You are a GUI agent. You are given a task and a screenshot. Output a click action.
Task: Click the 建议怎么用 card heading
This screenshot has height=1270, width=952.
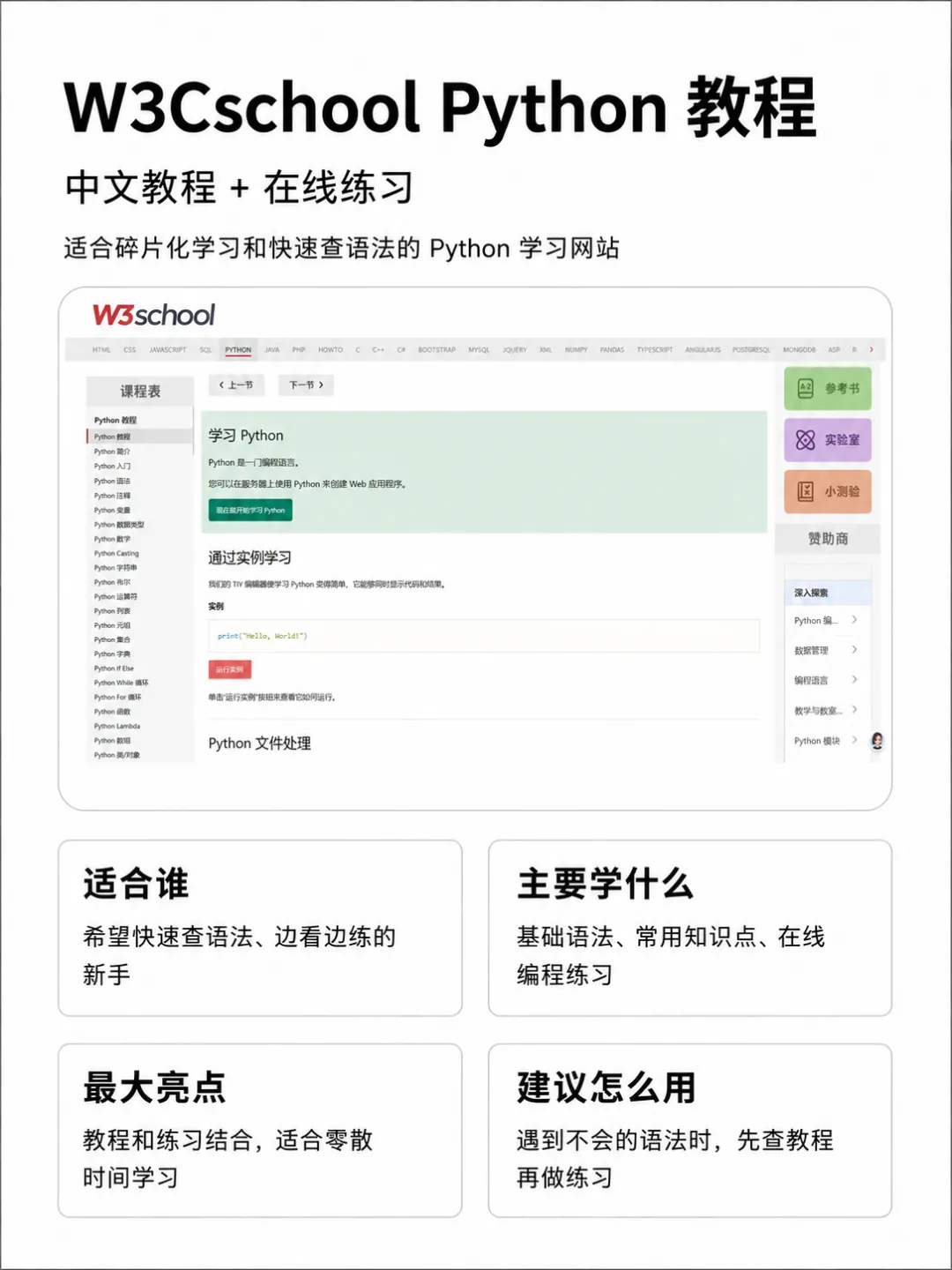click(606, 1087)
